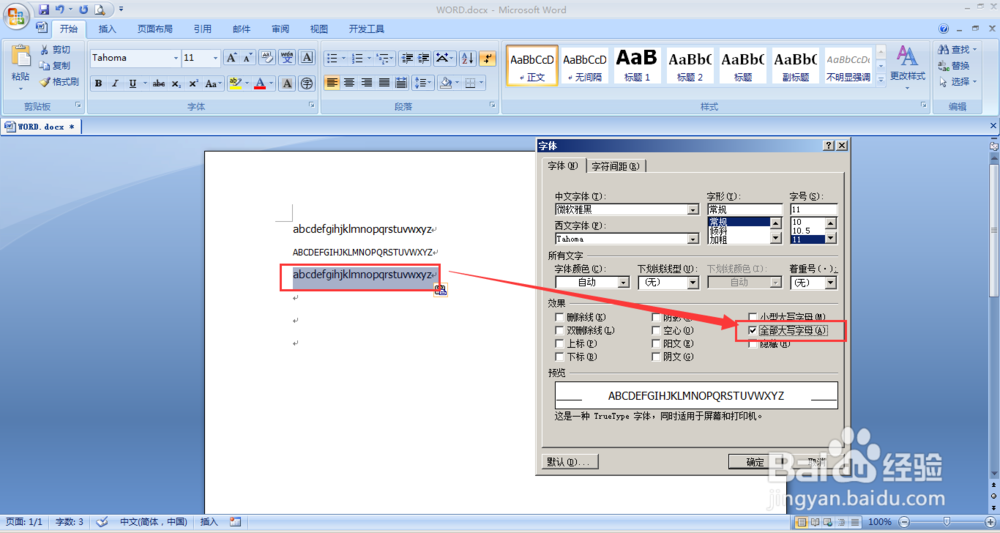Click red font color button
The width and height of the screenshot is (1000, 533).
point(260,84)
